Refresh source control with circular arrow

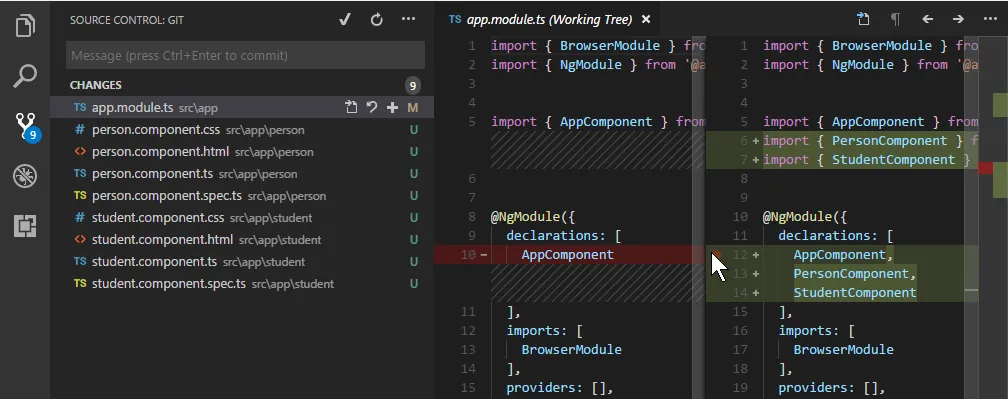[377, 19]
